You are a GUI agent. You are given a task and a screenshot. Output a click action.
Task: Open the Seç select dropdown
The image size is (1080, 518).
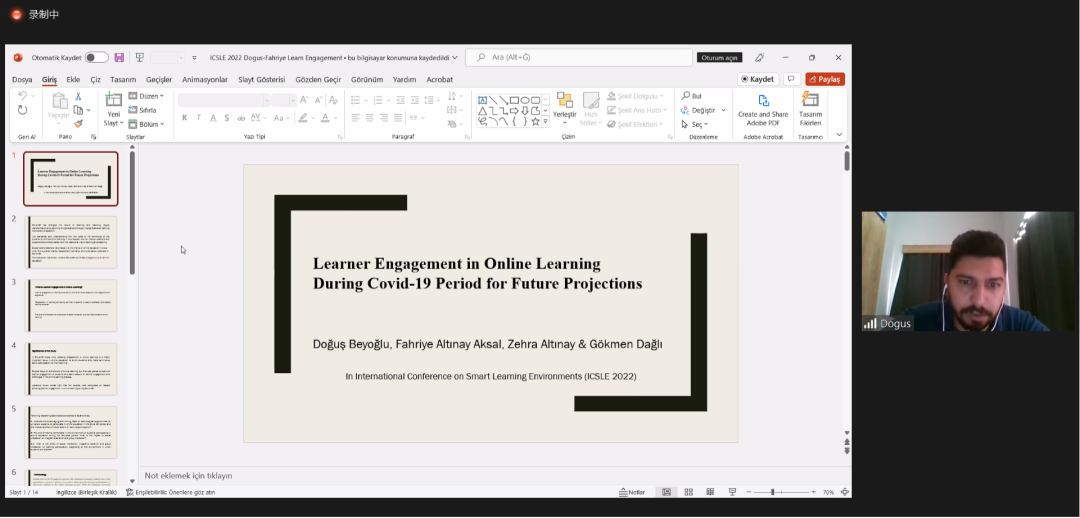tap(697, 124)
